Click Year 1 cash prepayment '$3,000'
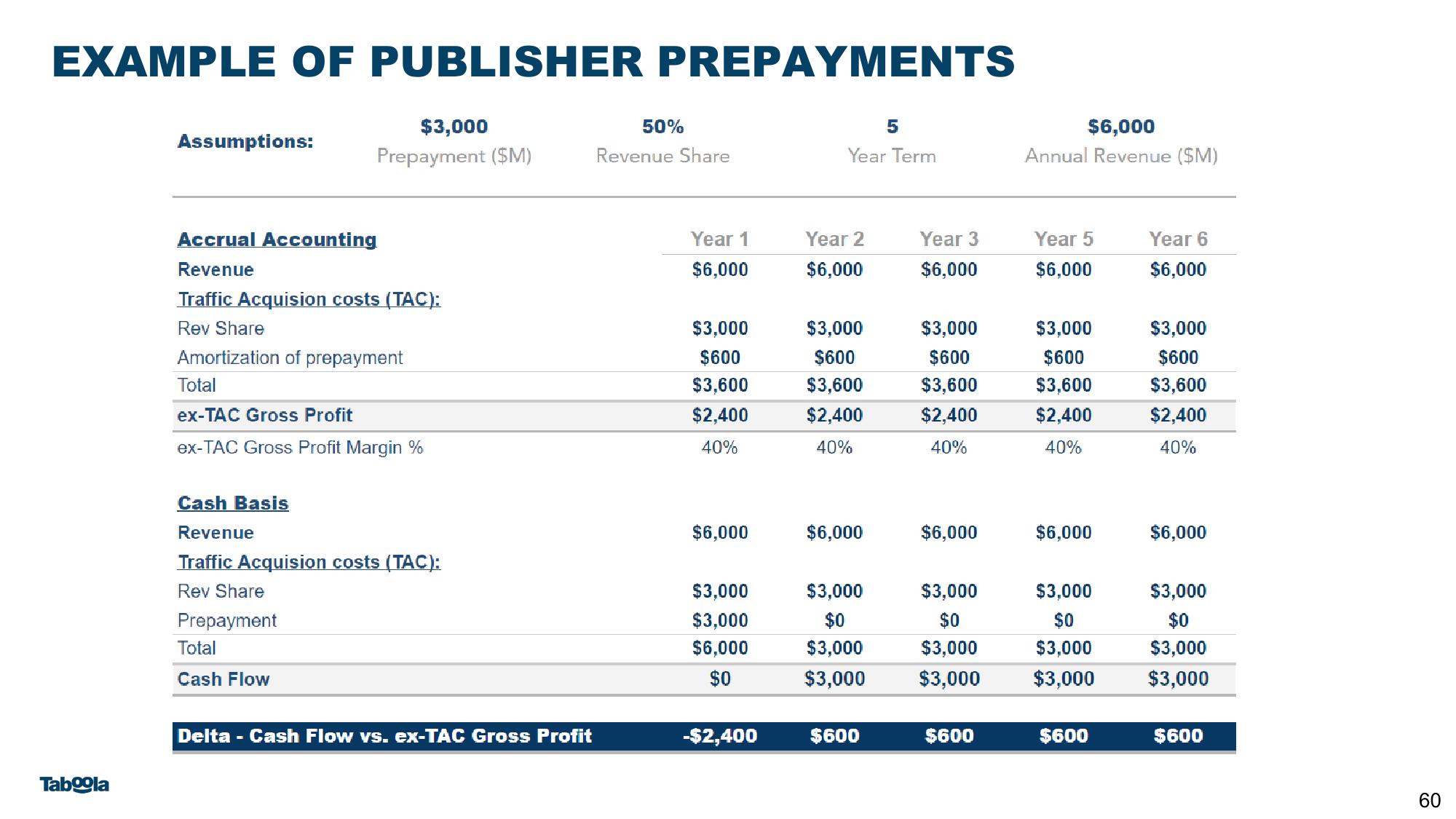The image size is (1456, 819). [720, 620]
